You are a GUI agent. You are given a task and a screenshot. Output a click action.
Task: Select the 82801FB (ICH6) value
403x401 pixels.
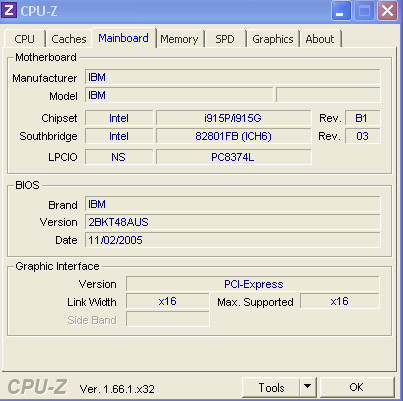click(x=233, y=136)
